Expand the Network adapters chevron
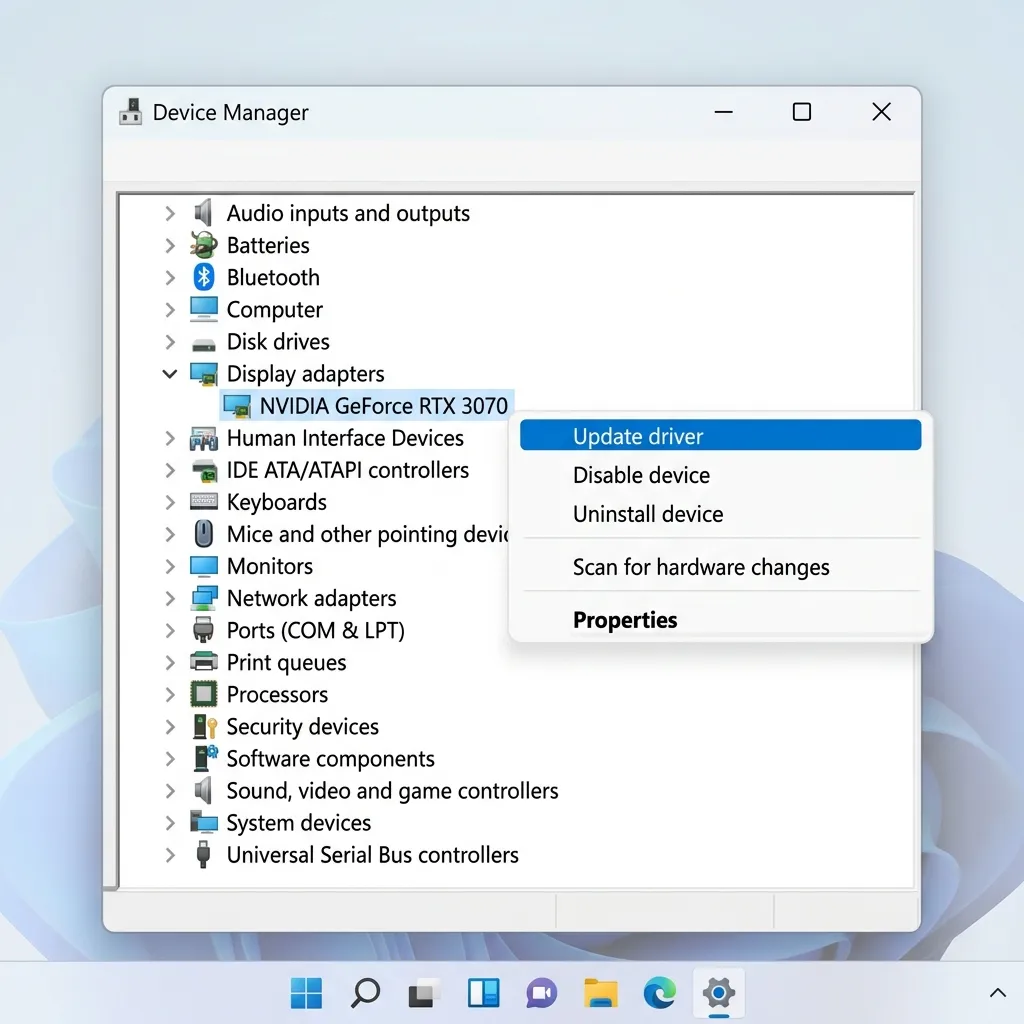The image size is (1024, 1024). (x=170, y=598)
